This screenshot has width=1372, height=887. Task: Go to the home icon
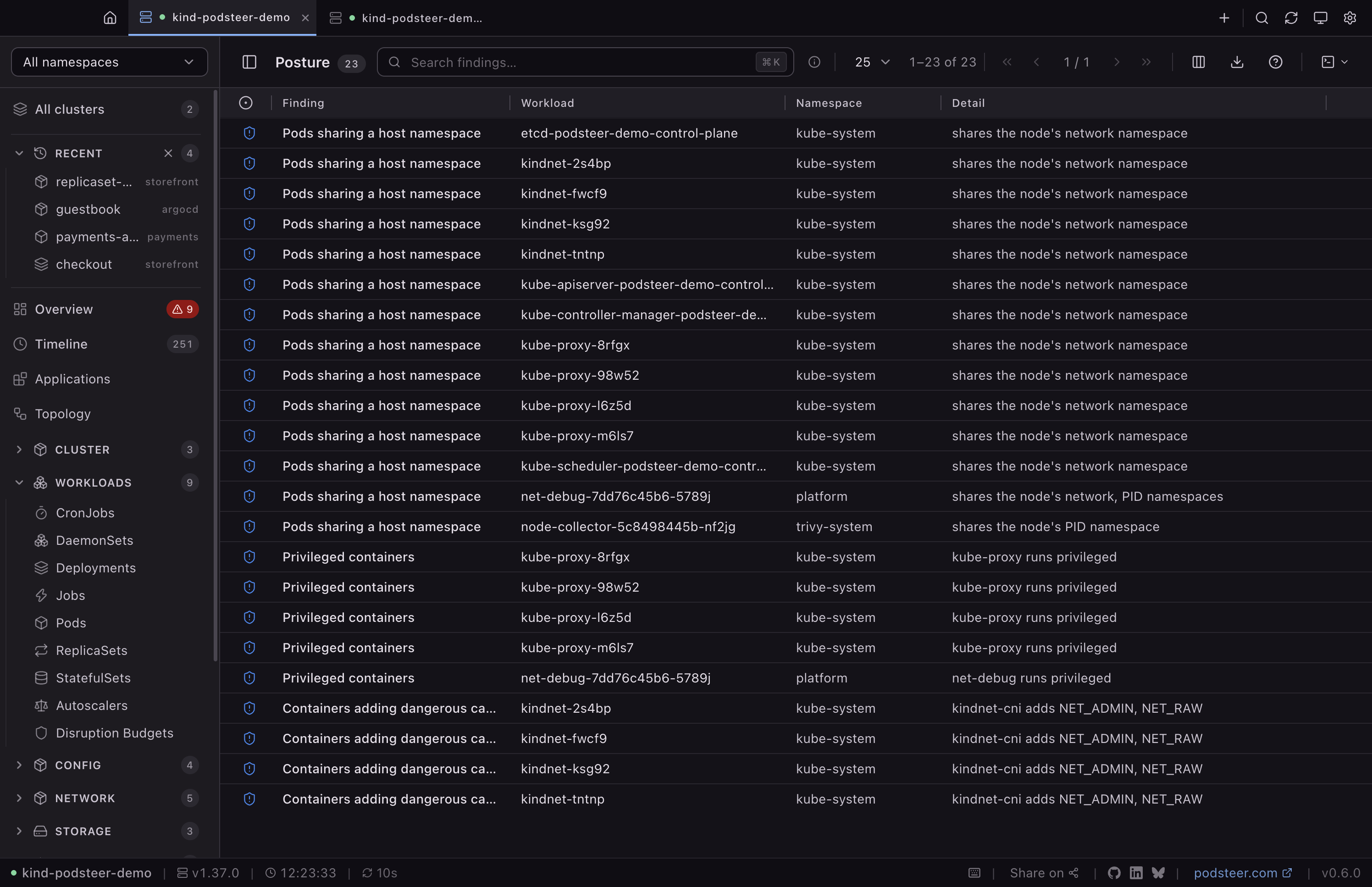[110, 18]
